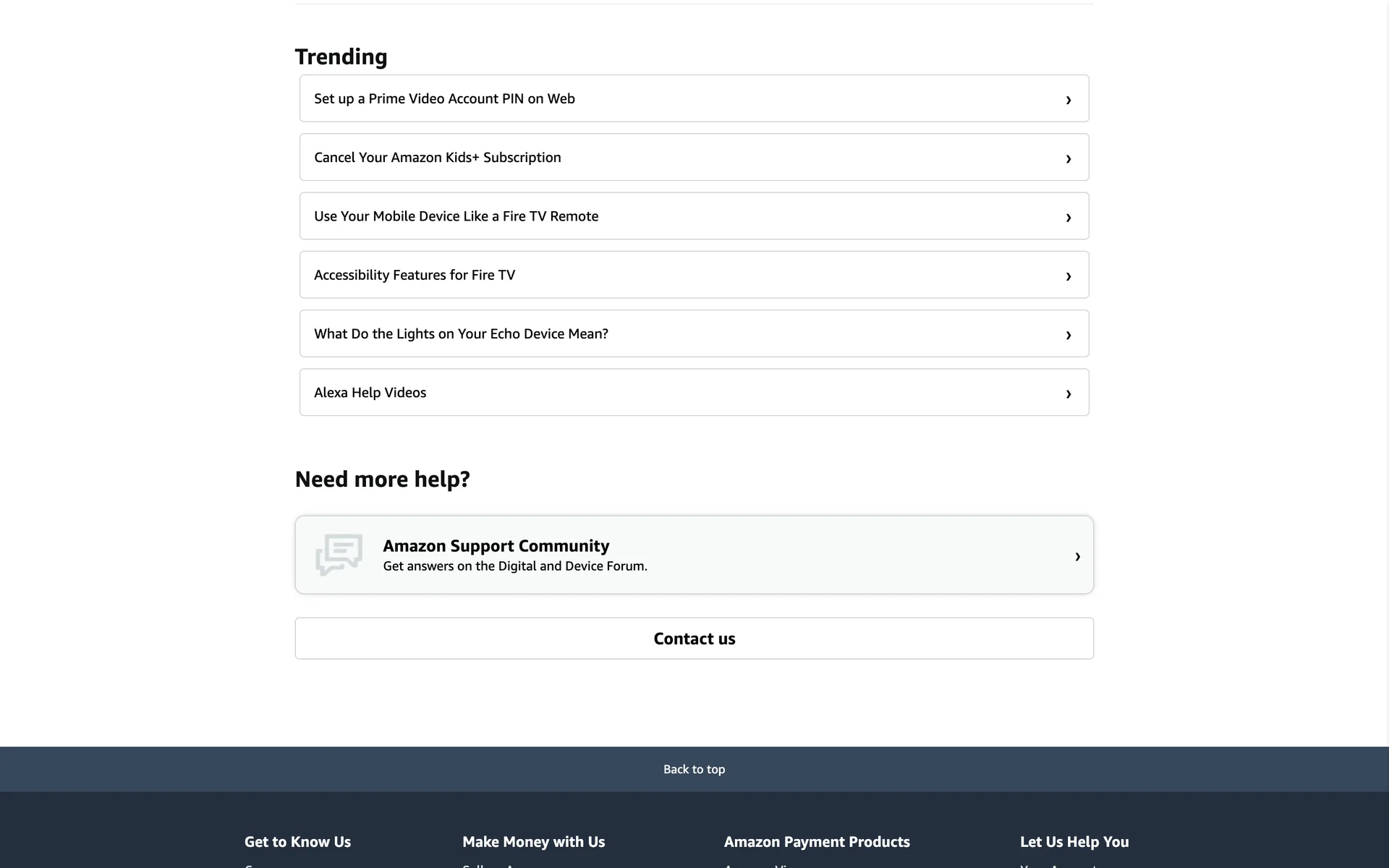Click arrow on Amazon Support Community card

(x=1077, y=556)
